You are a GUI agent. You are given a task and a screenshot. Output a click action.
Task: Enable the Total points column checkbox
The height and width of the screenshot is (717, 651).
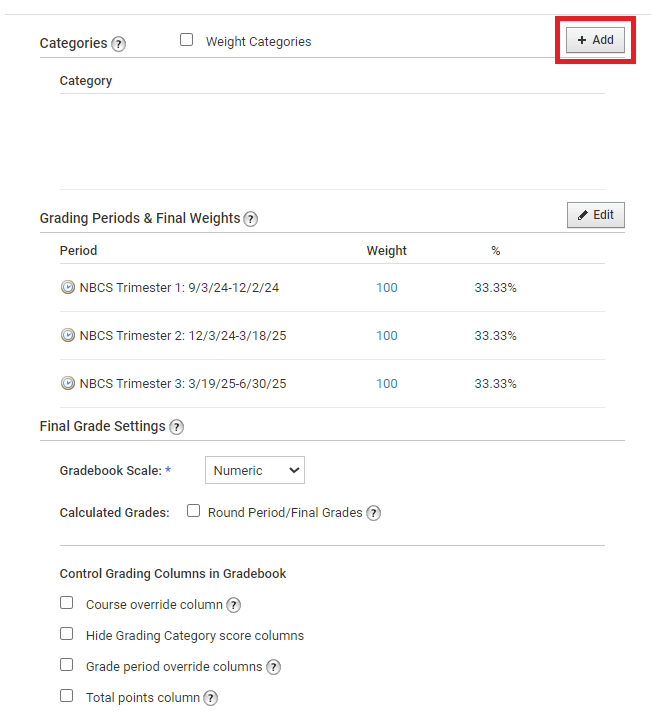click(x=67, y=696)
